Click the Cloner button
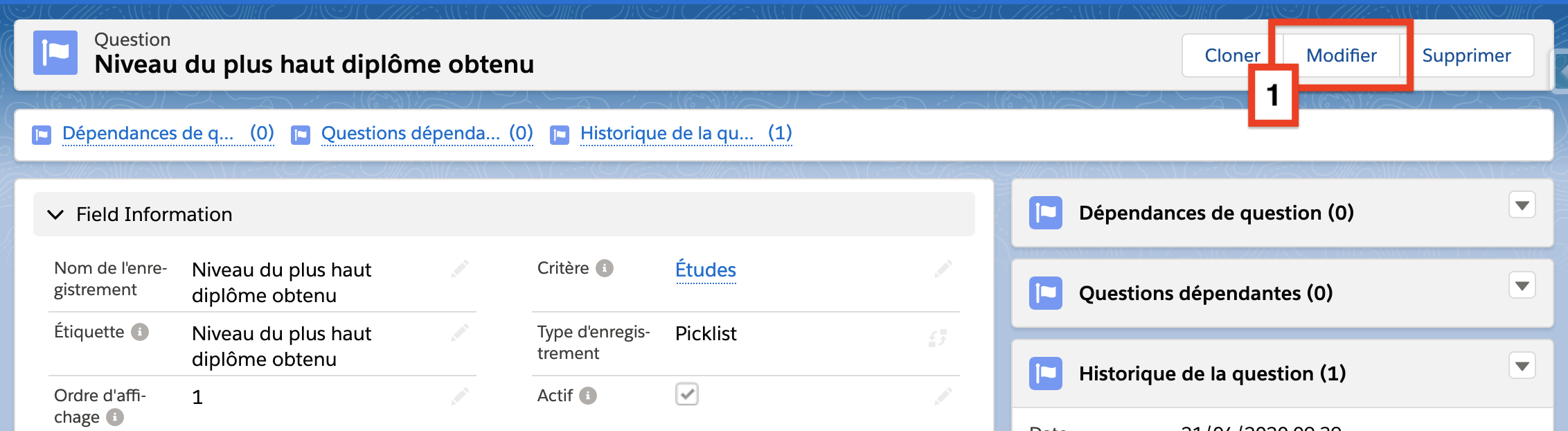Screen dimensions: 1568x431 (1231, 55)
